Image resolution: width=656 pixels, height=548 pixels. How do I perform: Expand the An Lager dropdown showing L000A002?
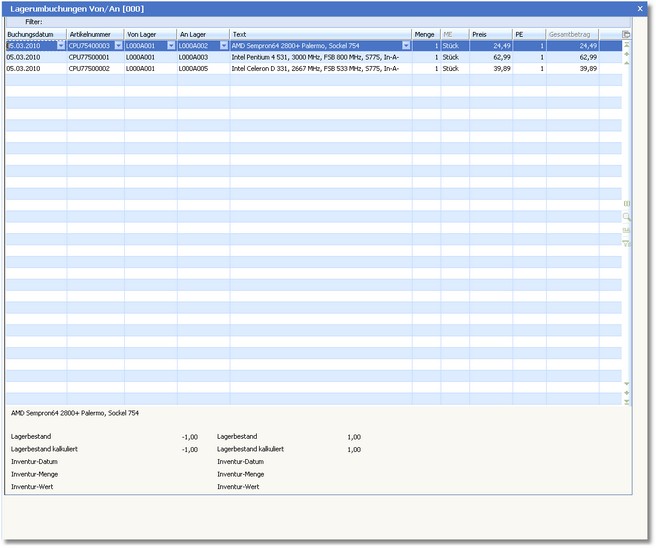(x=224, y=46)
